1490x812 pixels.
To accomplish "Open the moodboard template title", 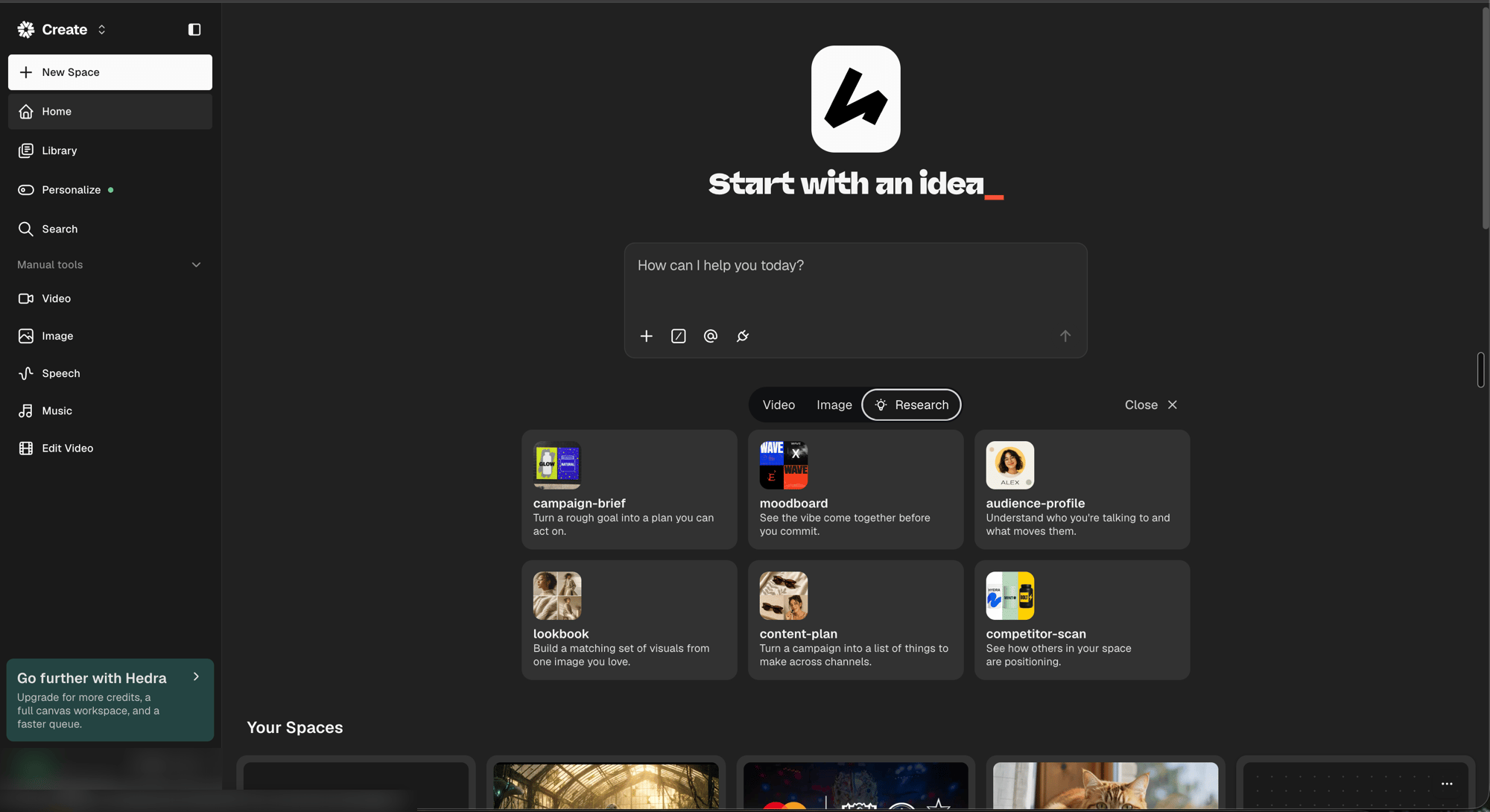I will tap(793, 504).
